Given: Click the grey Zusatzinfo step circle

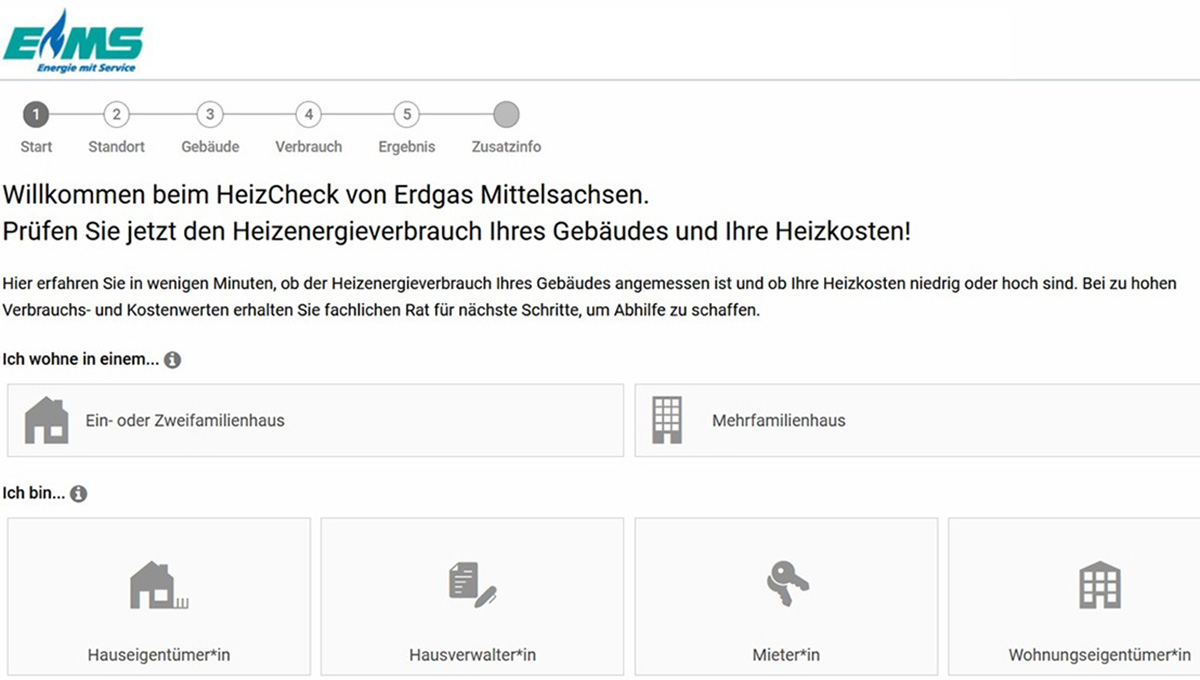Looking at the screenshot, I should click(x=506, y=114).
